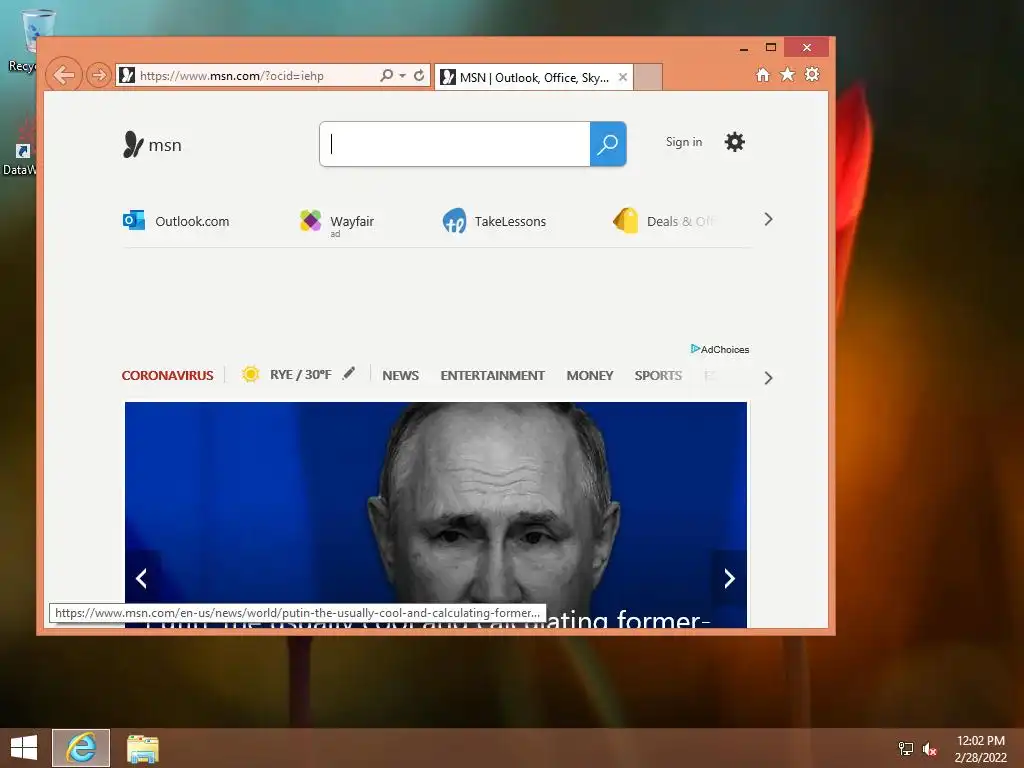
Task: Maximize the Internet Explorer window
Action: pyautogui.click(x=771, y=47)
